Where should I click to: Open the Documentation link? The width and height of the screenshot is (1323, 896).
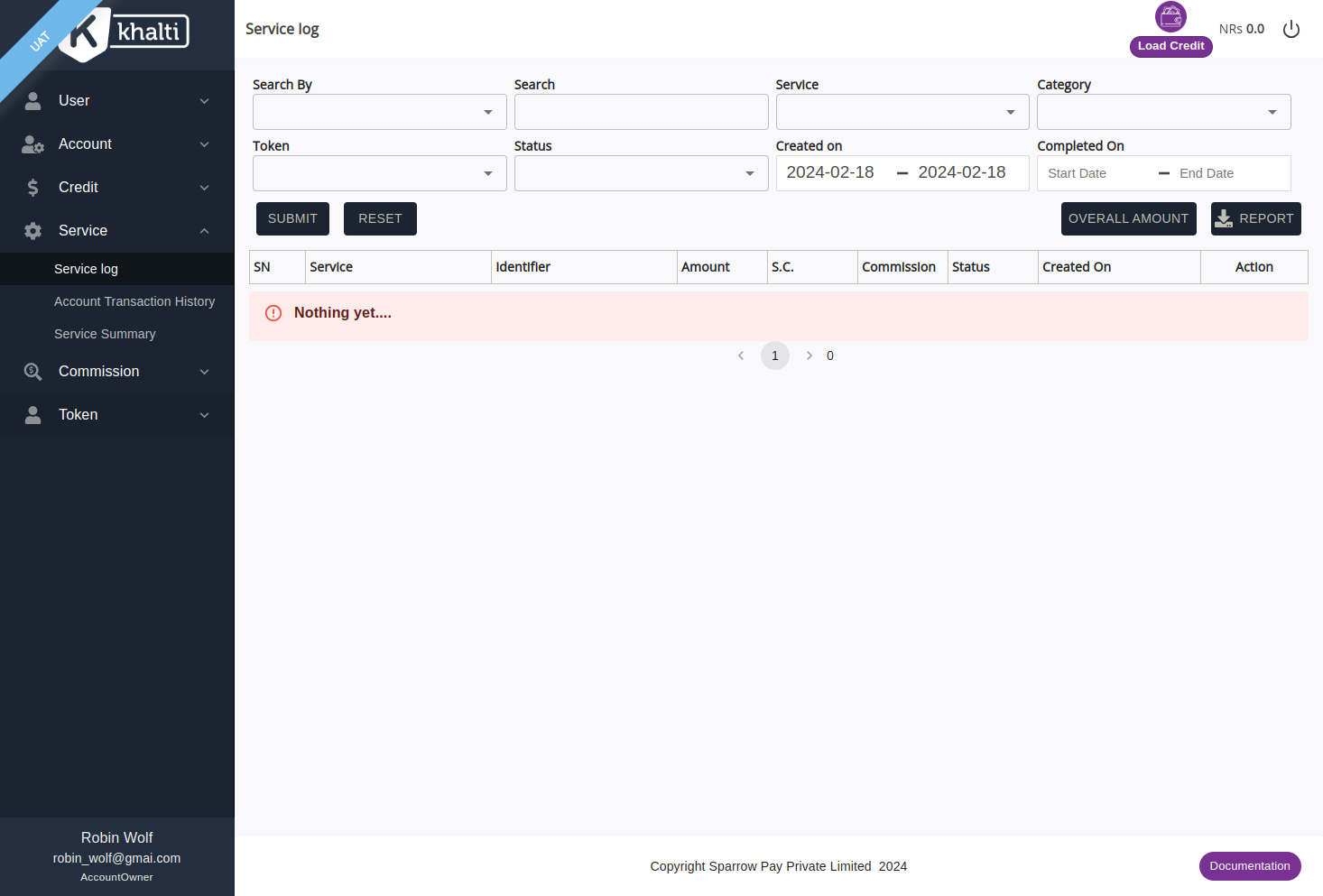click(x=1250, y=866)
